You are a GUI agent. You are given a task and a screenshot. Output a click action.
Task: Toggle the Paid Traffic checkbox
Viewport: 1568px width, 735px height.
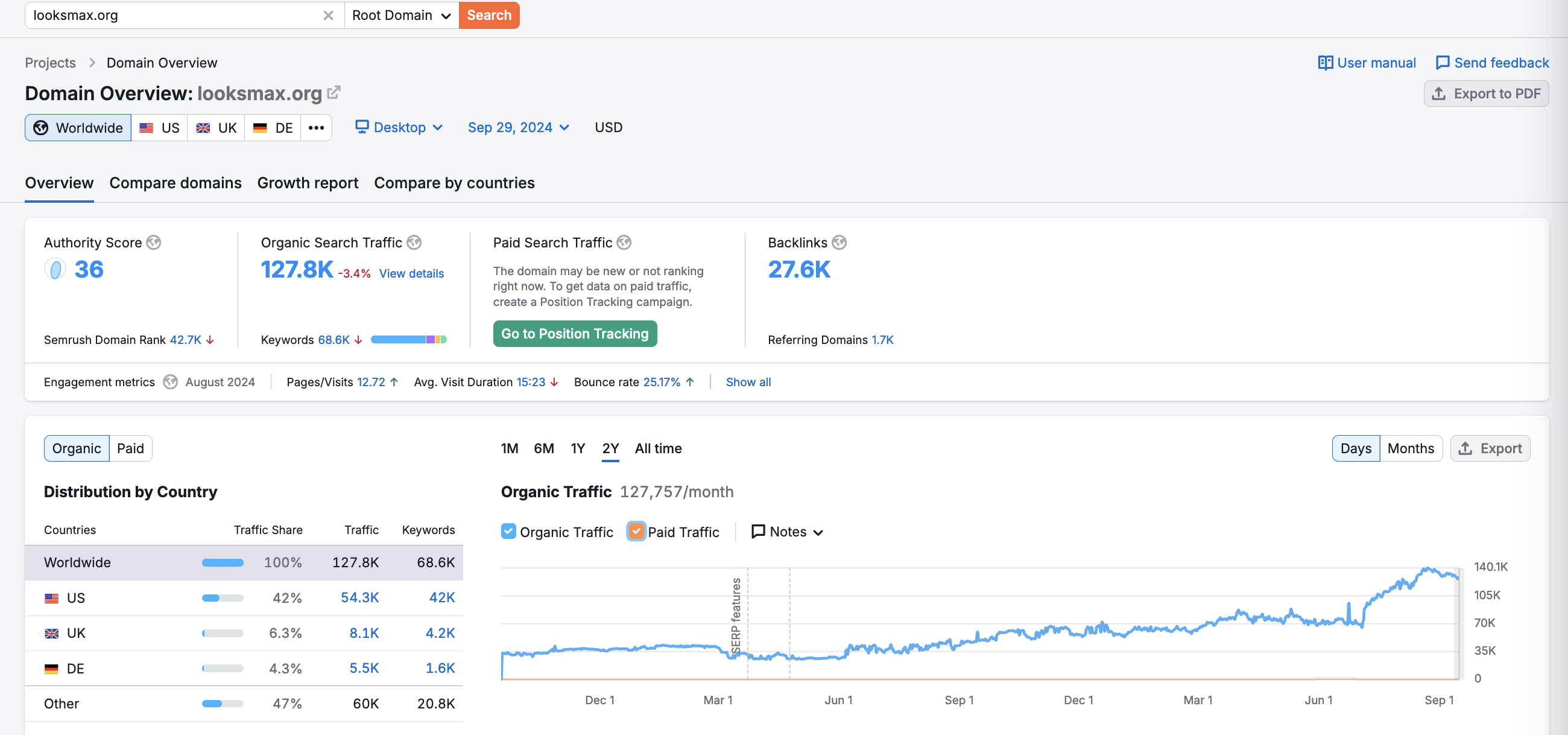(636, 531)
